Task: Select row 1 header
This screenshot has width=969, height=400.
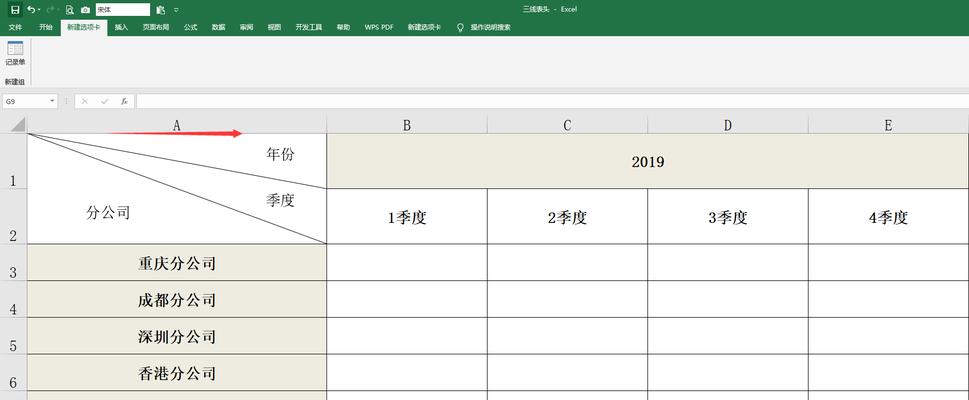Action: click(14, 161)
